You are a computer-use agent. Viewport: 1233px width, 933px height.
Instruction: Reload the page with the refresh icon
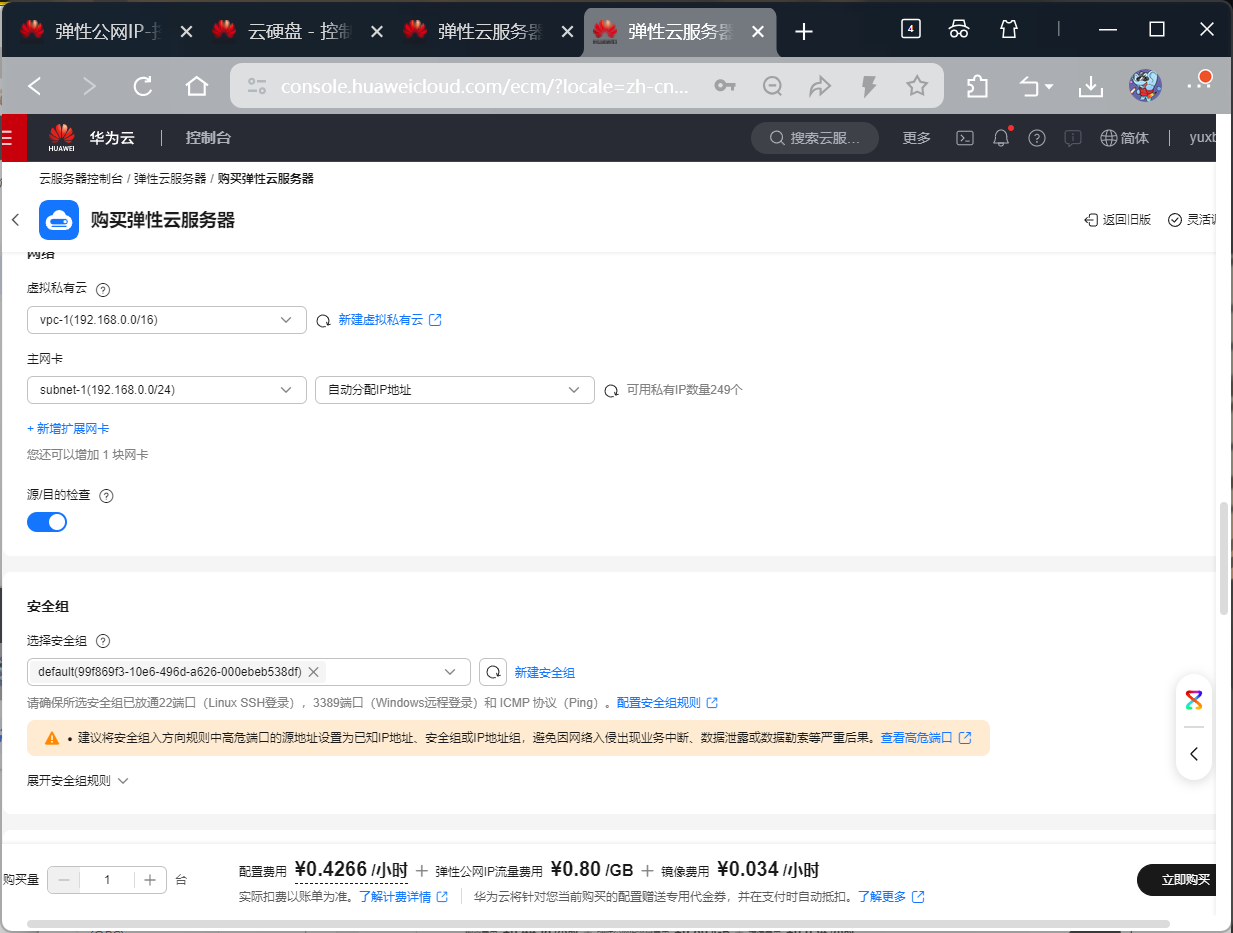(x=142, y=87)
